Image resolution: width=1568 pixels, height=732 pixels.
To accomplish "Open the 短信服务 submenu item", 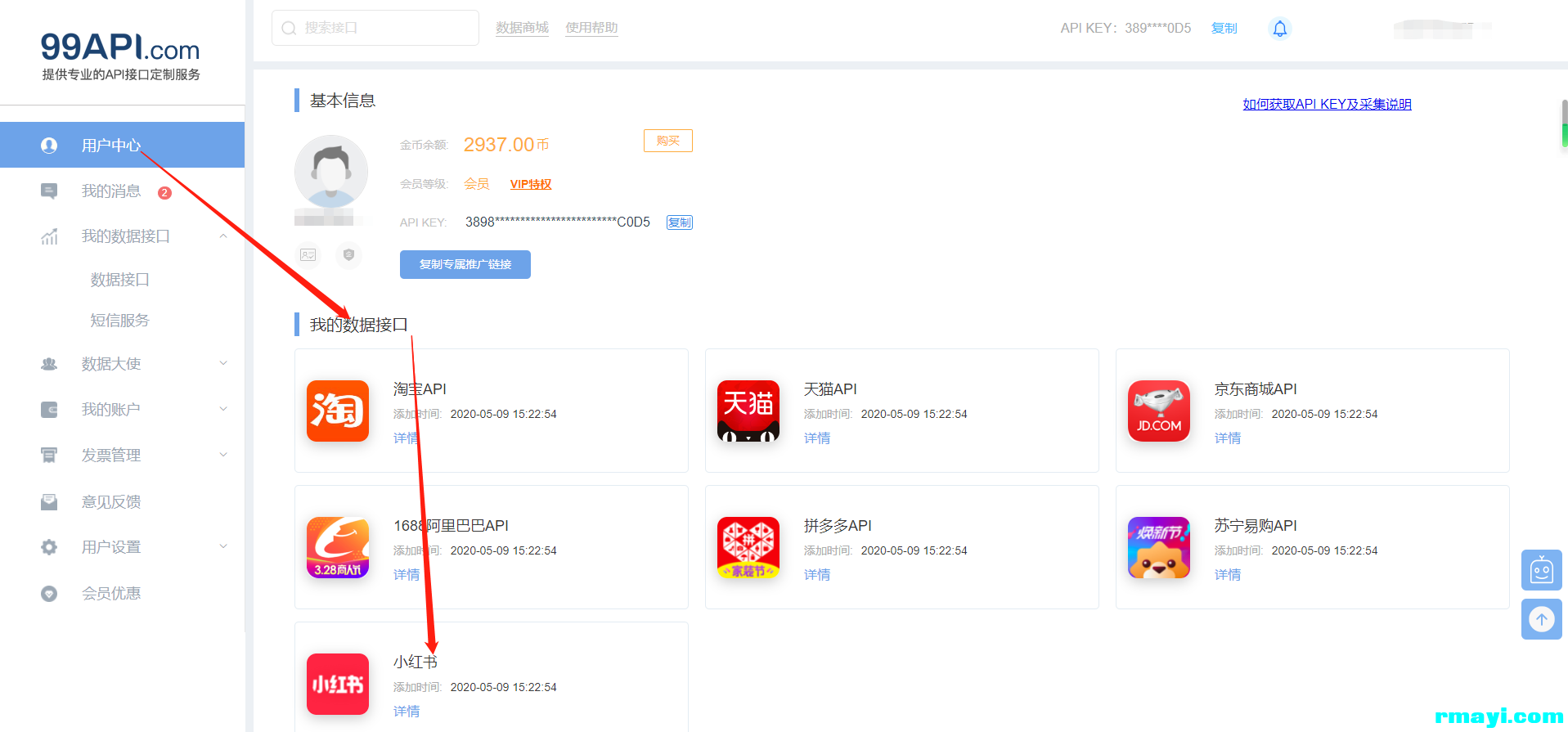I will click(119, 321).
